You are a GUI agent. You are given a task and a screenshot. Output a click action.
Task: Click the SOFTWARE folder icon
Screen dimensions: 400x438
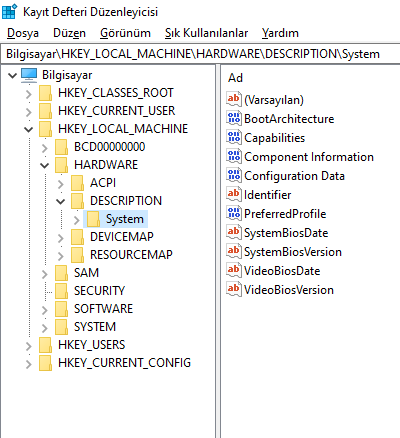pyautogui.click(x=61, y=309)
